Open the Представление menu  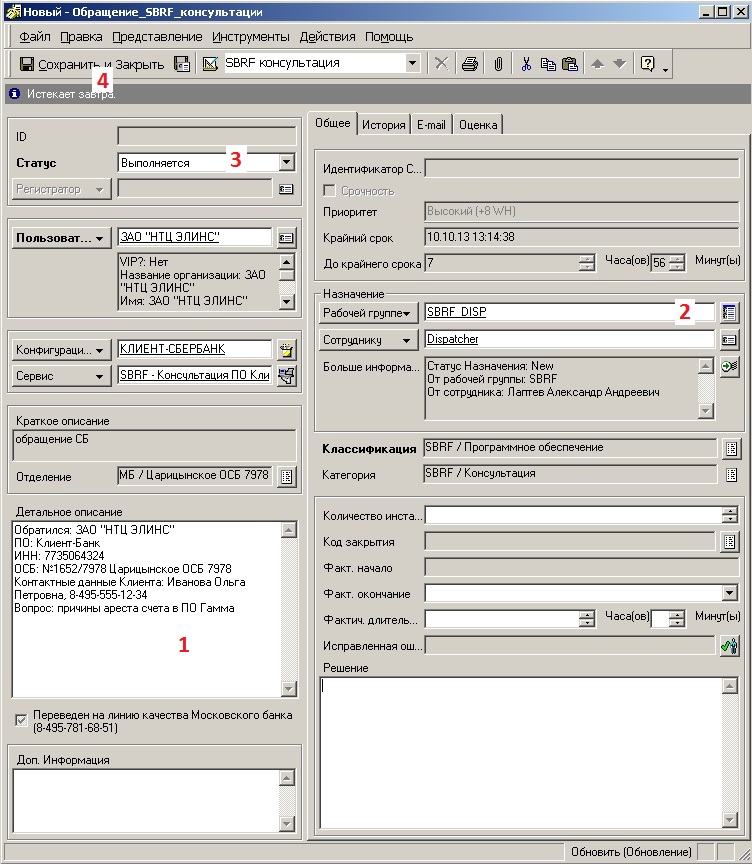157,37
